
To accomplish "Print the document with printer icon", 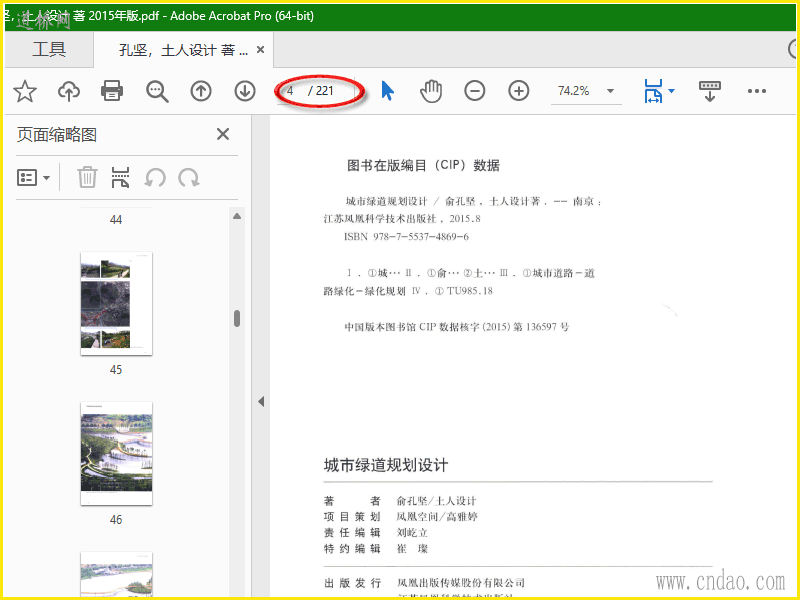I will 112,91.
